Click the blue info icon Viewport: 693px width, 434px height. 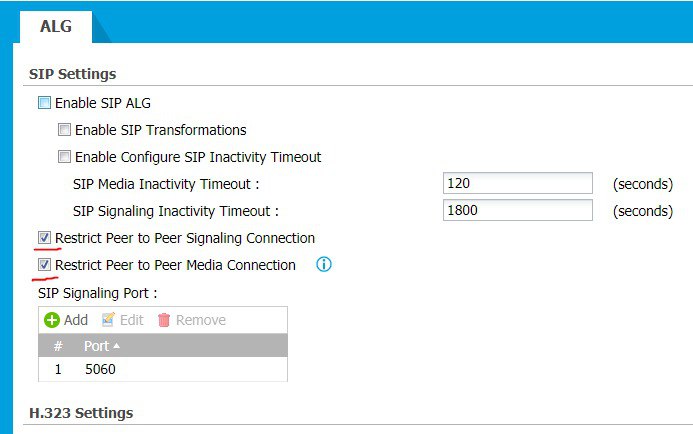(x=324, y=265)
